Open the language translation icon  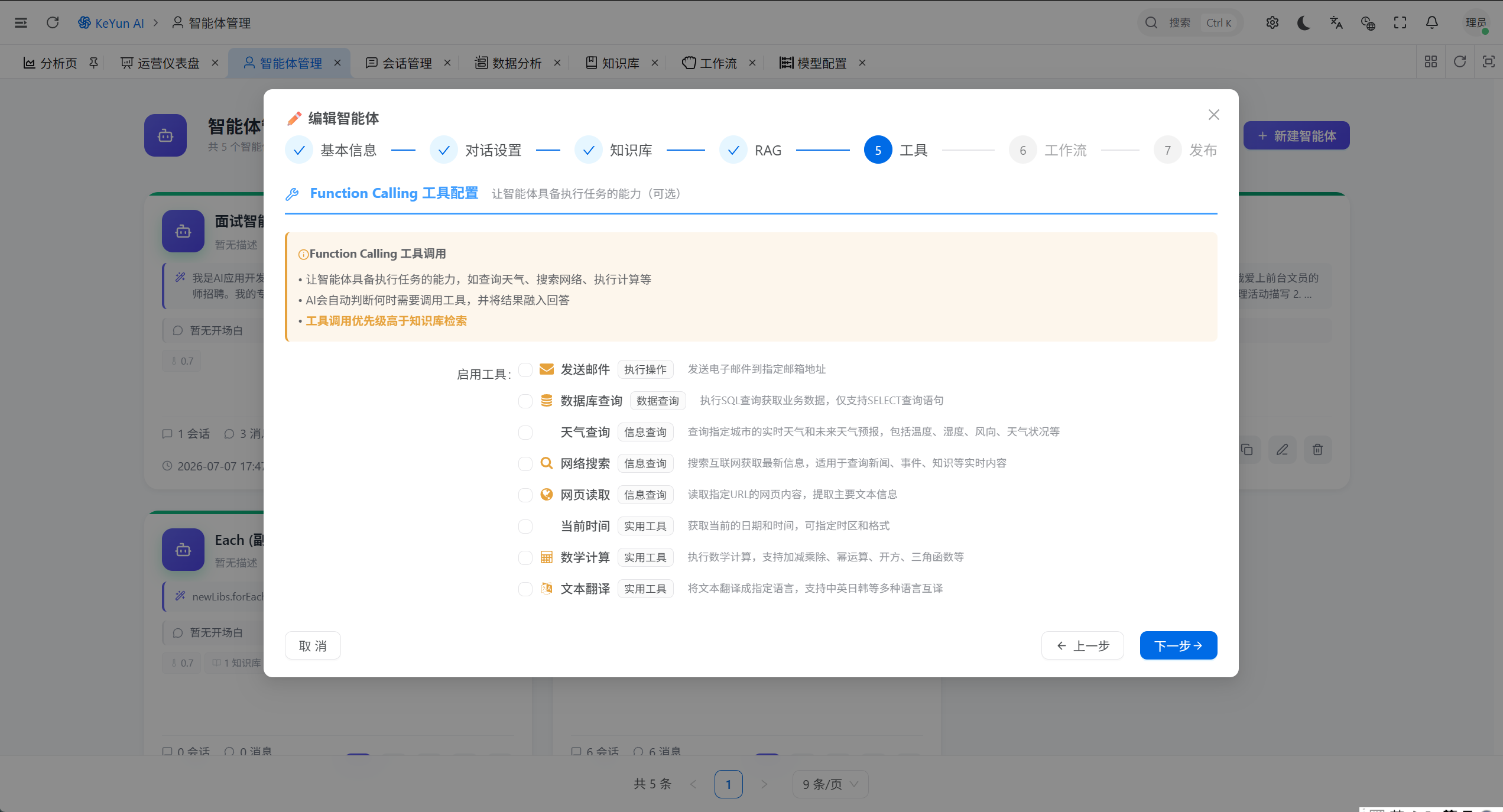pyautogui.click(x=1336, y=23)
